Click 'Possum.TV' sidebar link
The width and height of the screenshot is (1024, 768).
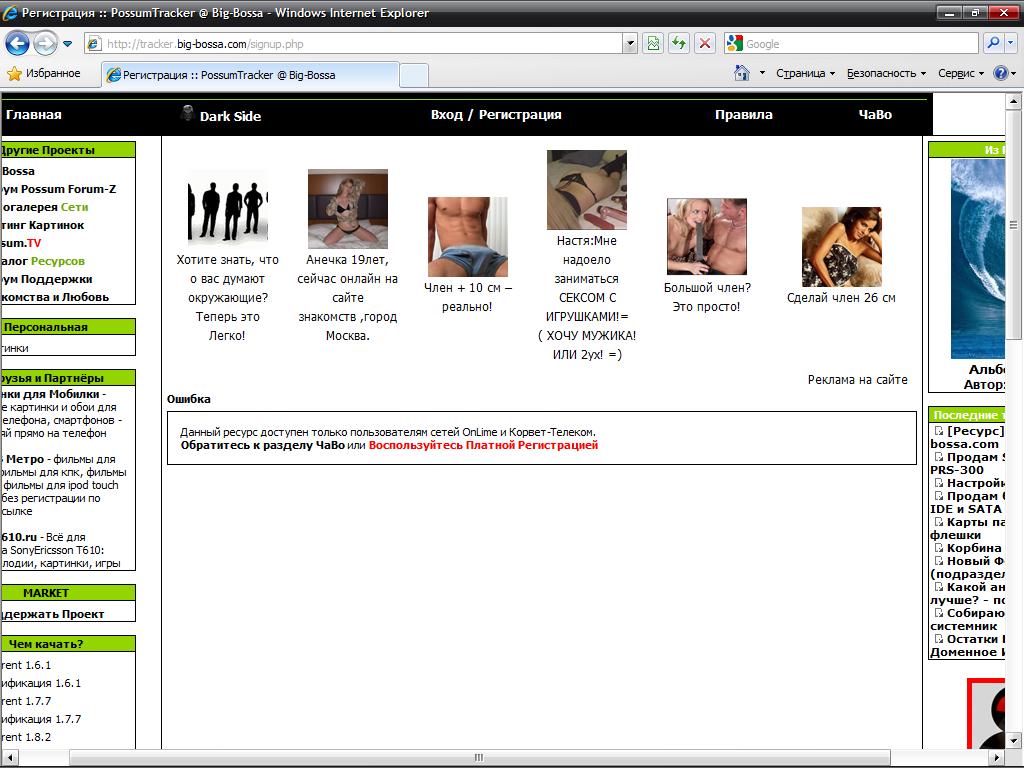point(21,243)
